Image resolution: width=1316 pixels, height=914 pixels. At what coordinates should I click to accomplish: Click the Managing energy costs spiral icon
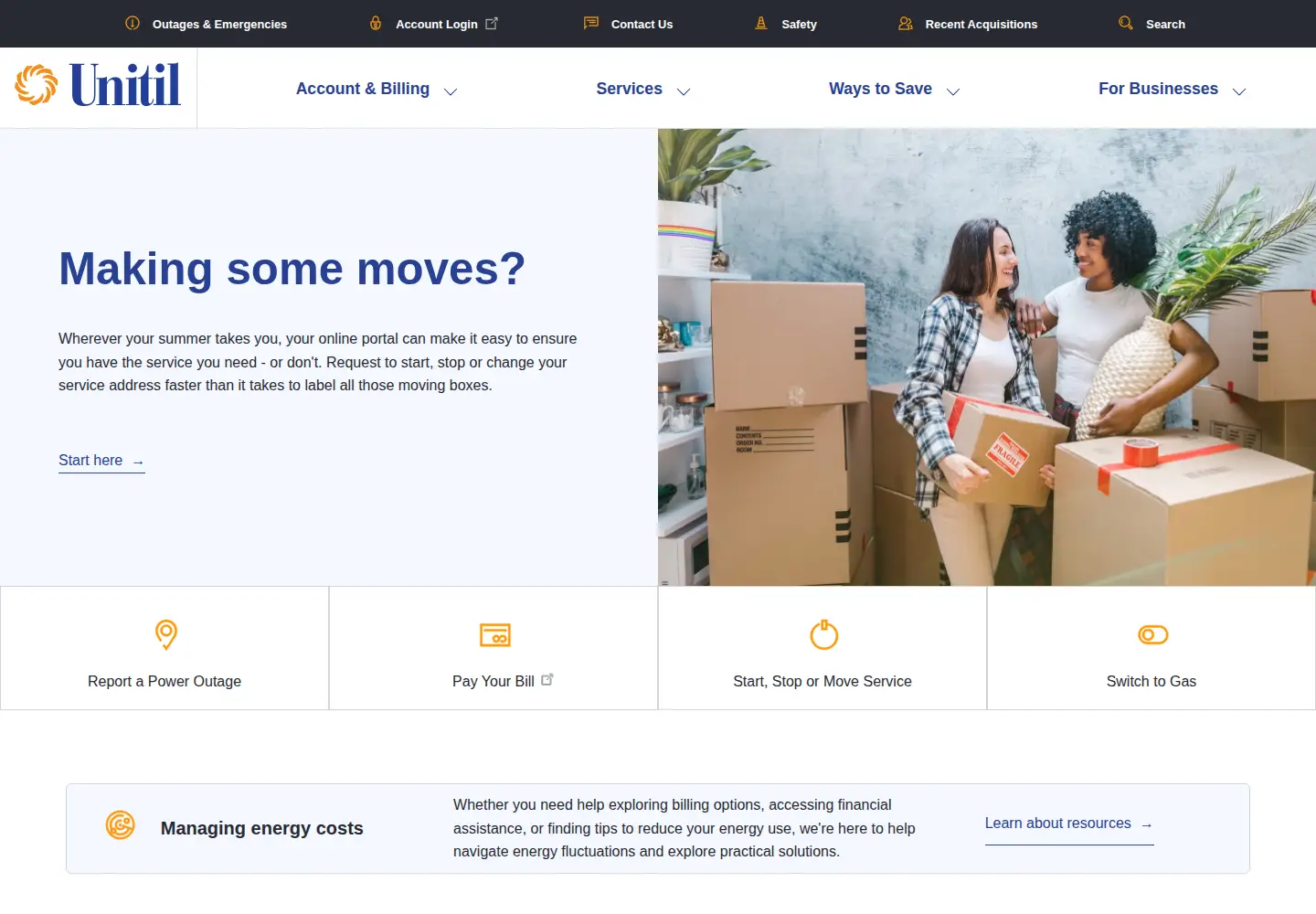coord(121,824)
